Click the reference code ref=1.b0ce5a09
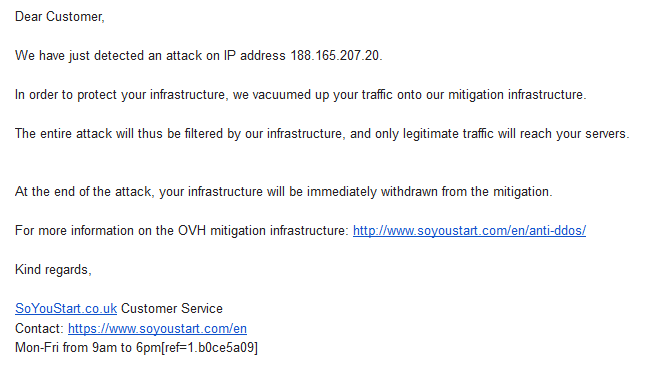This screenshot has height=368, width=645. (210, 347)
